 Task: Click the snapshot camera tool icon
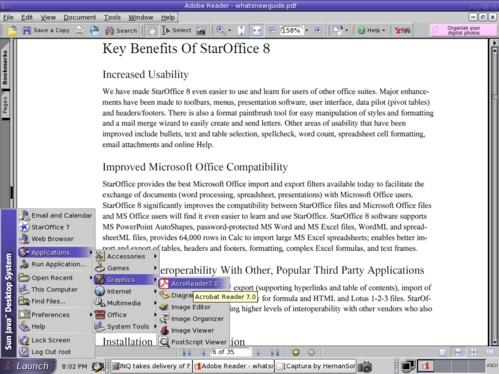(x=201, y=31)
